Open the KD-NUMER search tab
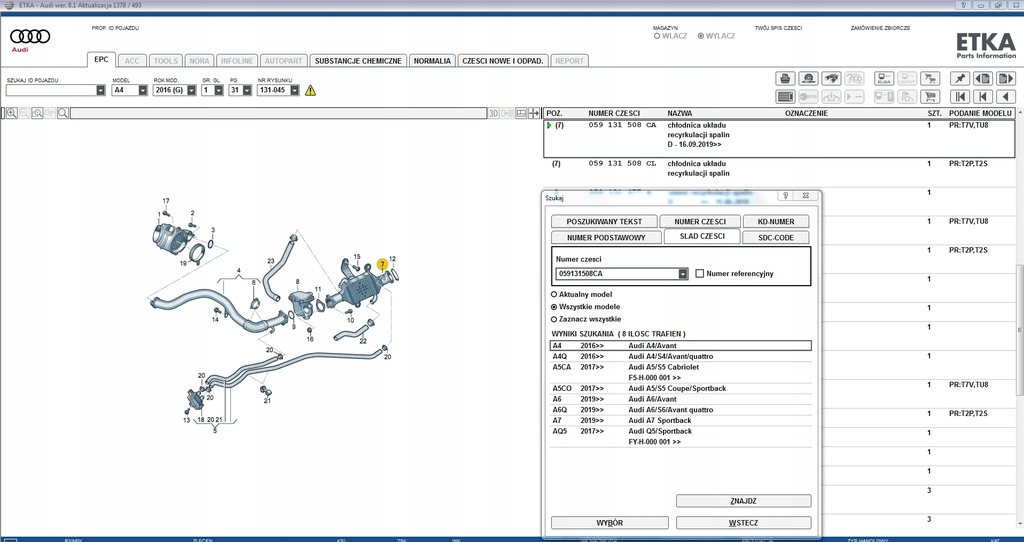The width and height of the screenshot is (1024, 542). (776, 221)
